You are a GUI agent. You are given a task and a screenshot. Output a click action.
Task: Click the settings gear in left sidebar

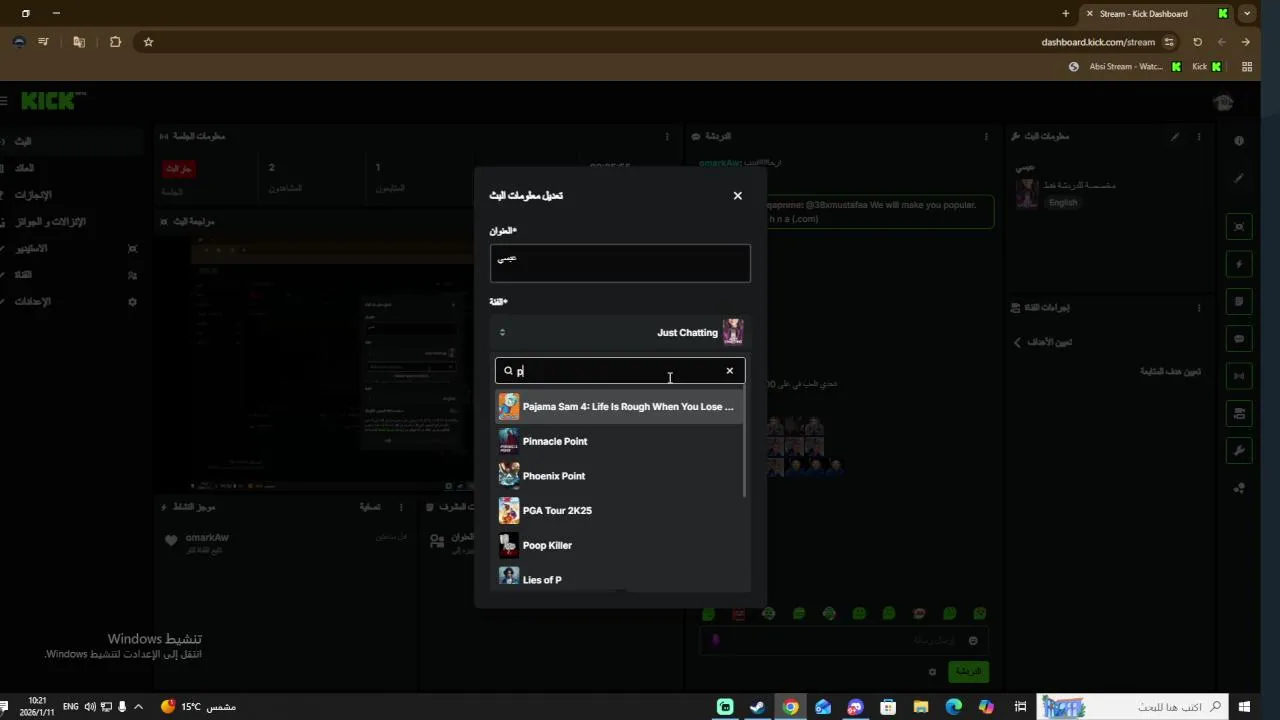132,301
